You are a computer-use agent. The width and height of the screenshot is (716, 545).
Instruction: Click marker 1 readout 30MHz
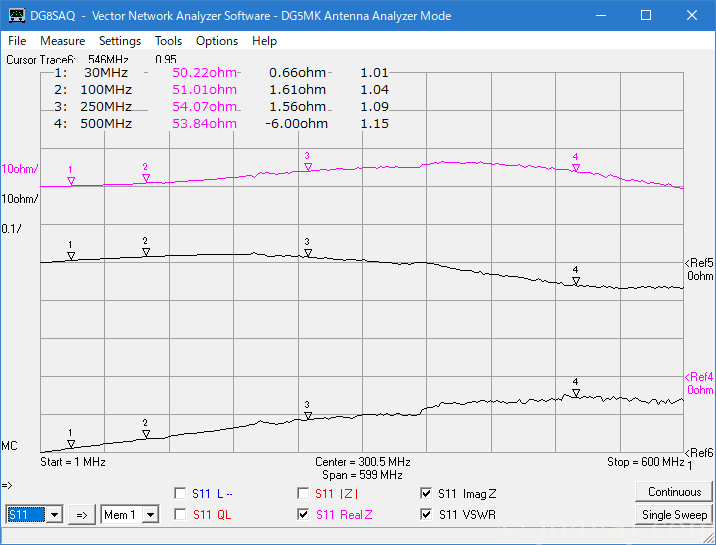106,73
